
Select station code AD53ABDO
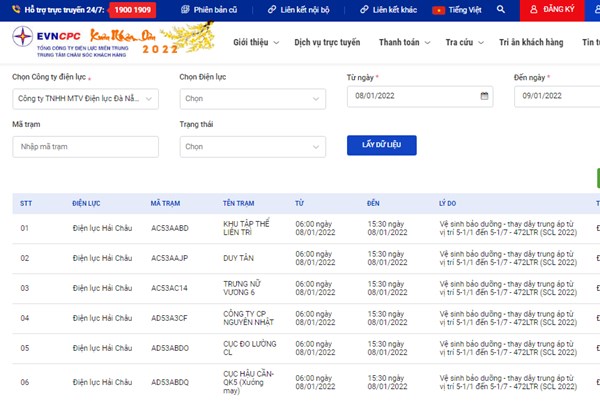coord(170,348)
